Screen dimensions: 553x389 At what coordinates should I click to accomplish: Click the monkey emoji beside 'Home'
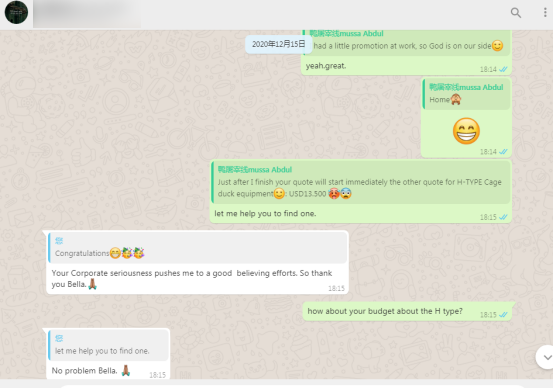pos(456,100)
